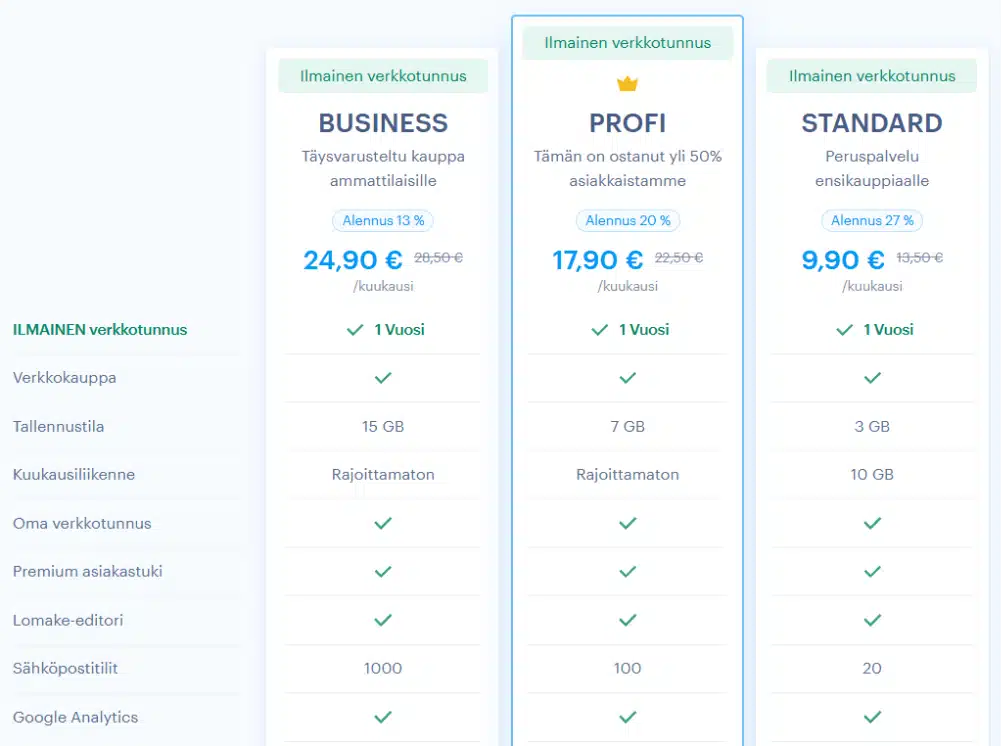The image size is (1001, 746).
Task: Click the Lomake-editori checkmark in BUSINESS column
Action: [383, 620]
